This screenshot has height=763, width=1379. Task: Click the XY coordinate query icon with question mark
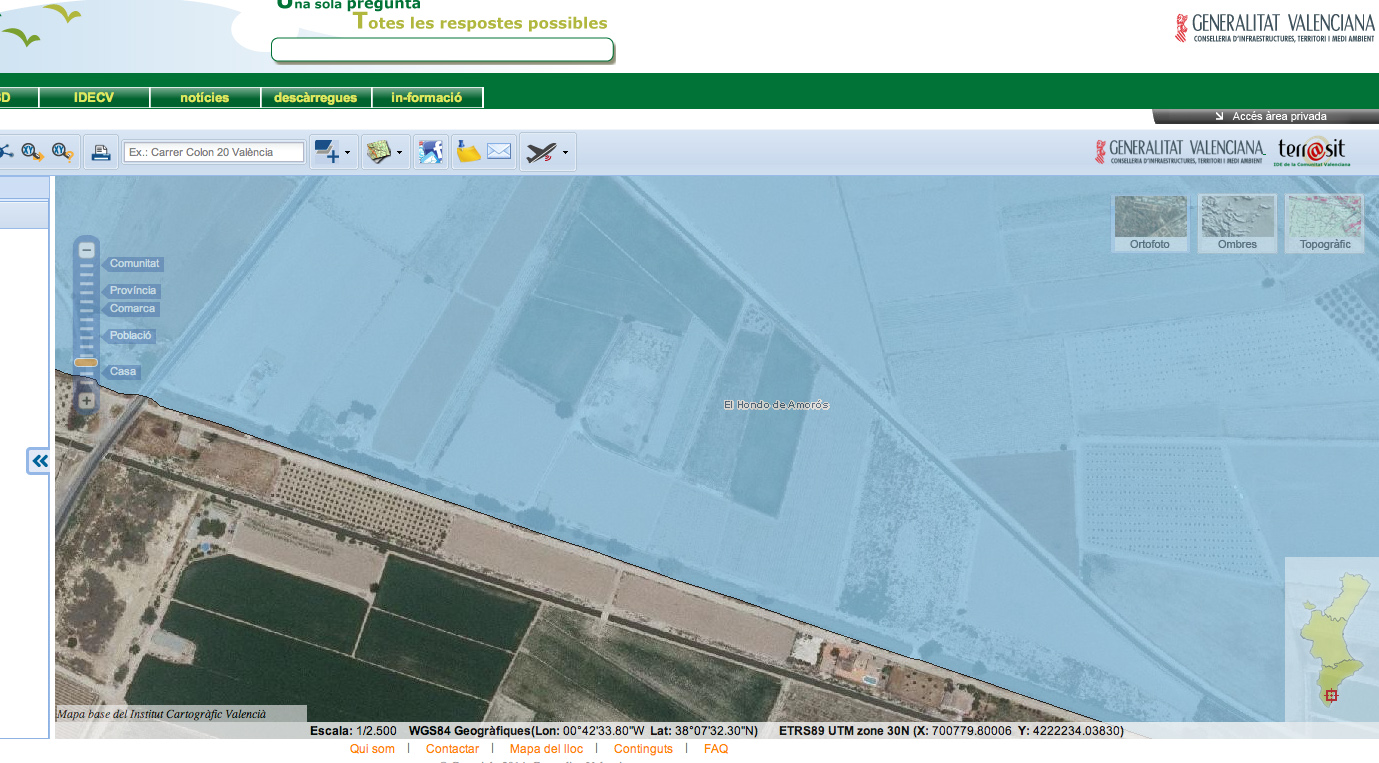[x=63, y=152]
